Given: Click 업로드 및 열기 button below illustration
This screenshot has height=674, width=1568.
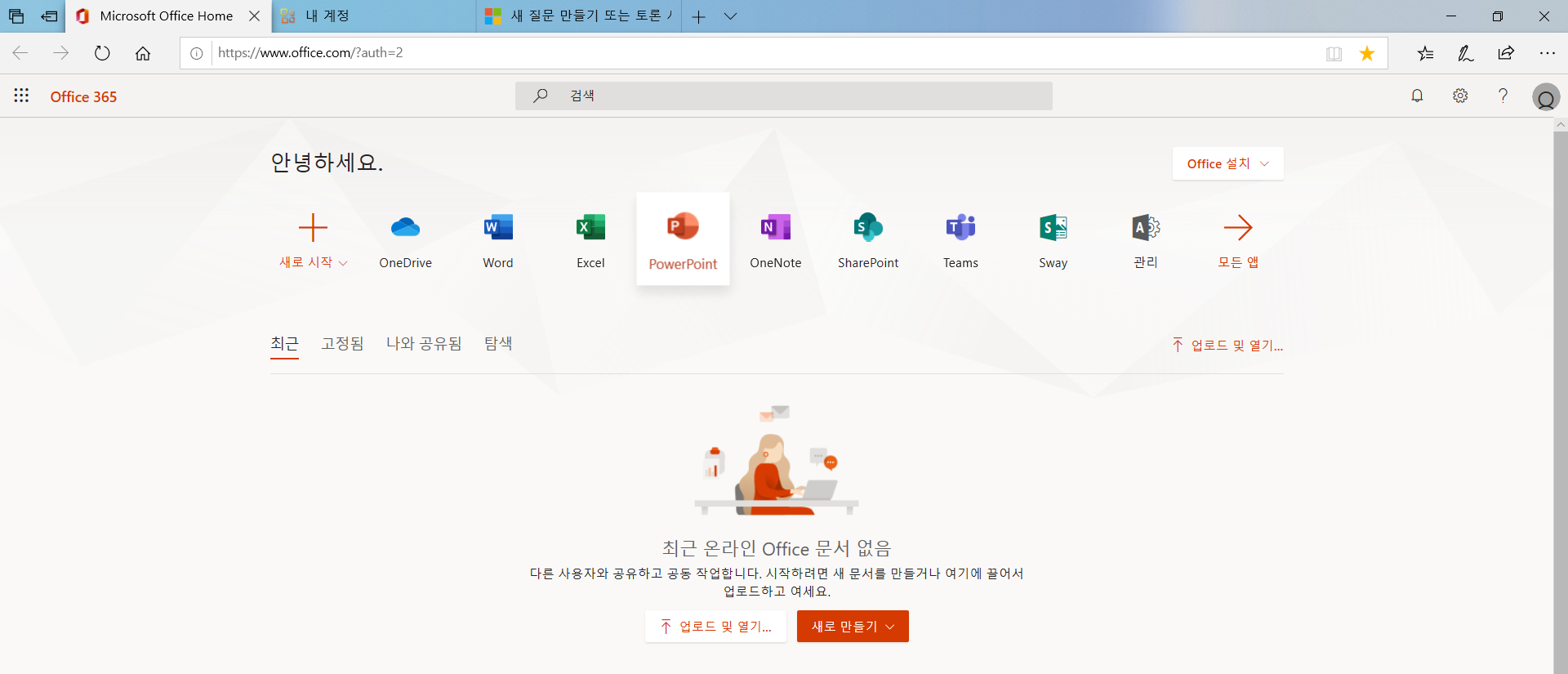Looking at the screenshot, I should [x=715, y=627].
